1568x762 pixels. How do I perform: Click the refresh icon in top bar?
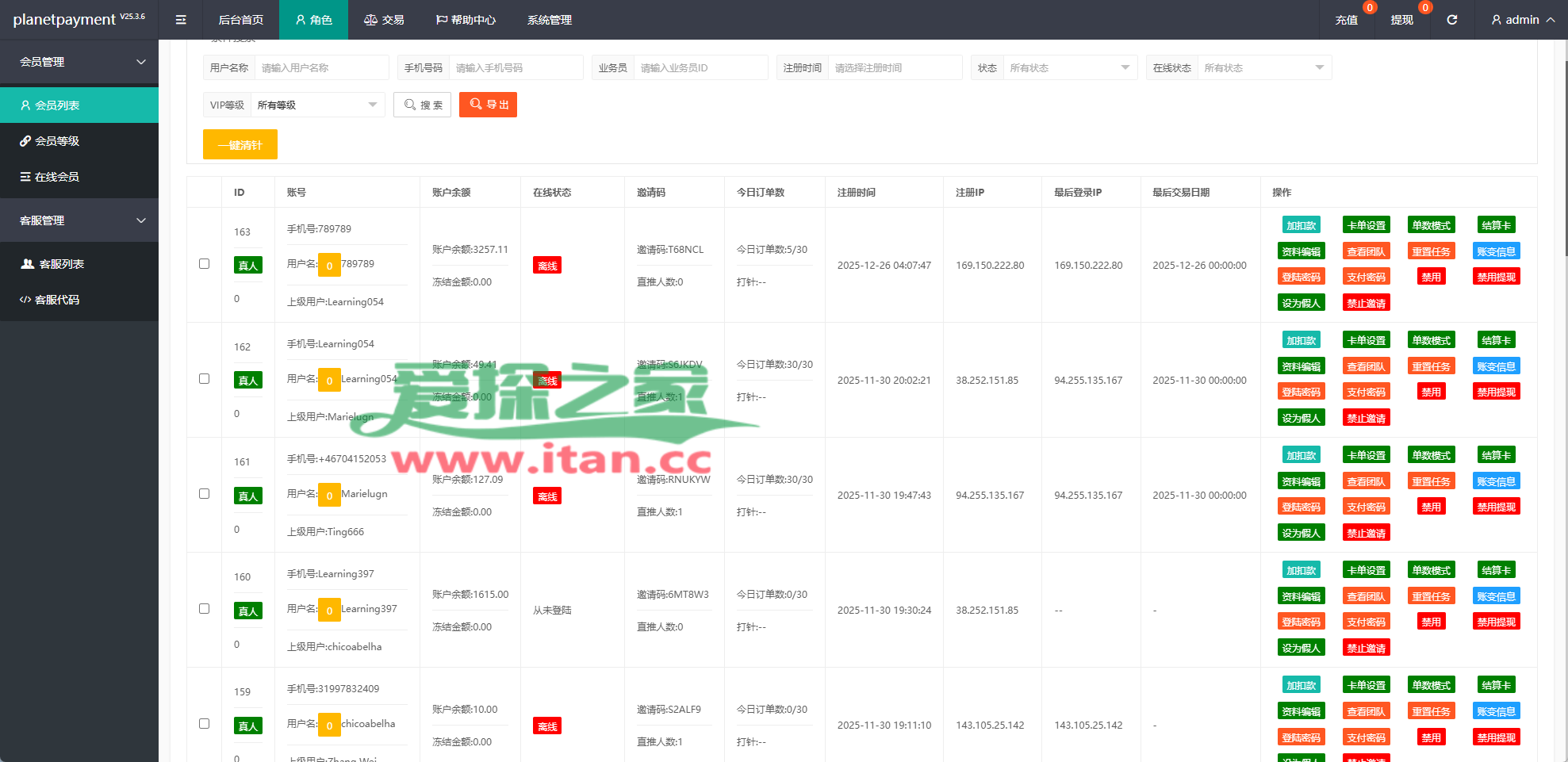point(1451,20)
